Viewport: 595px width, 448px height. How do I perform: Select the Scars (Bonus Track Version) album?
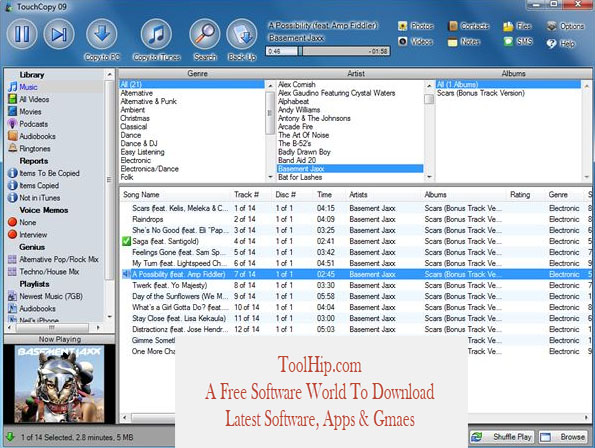(480, 93)
